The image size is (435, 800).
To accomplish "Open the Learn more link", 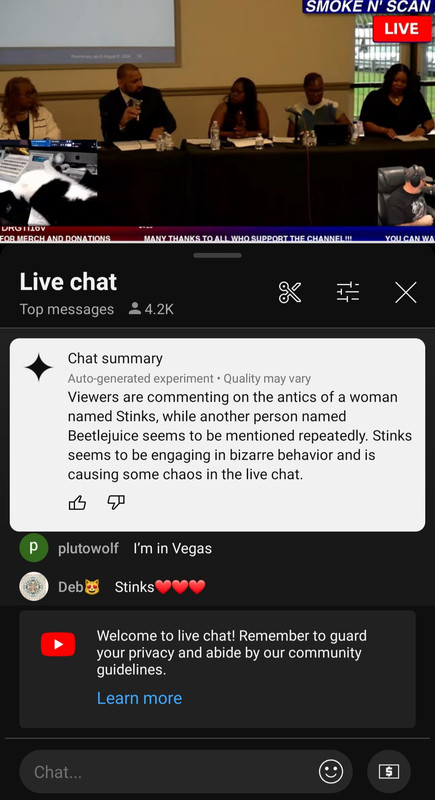I will pos(139,697).
